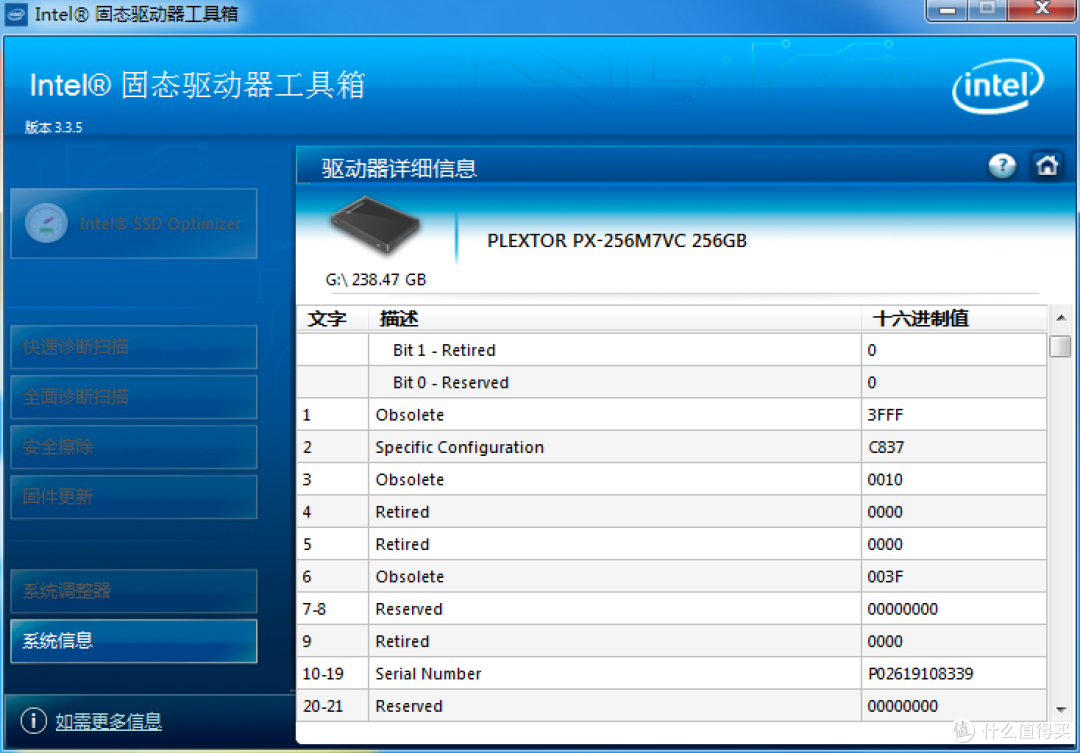Select the Specific Configuration table row

pyautogui.click(x=600, y=447)
